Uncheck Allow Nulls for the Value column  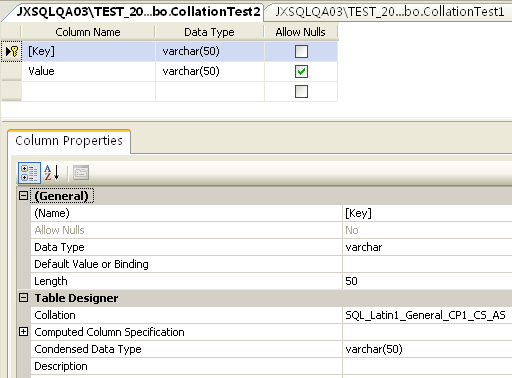pos(301,72)
